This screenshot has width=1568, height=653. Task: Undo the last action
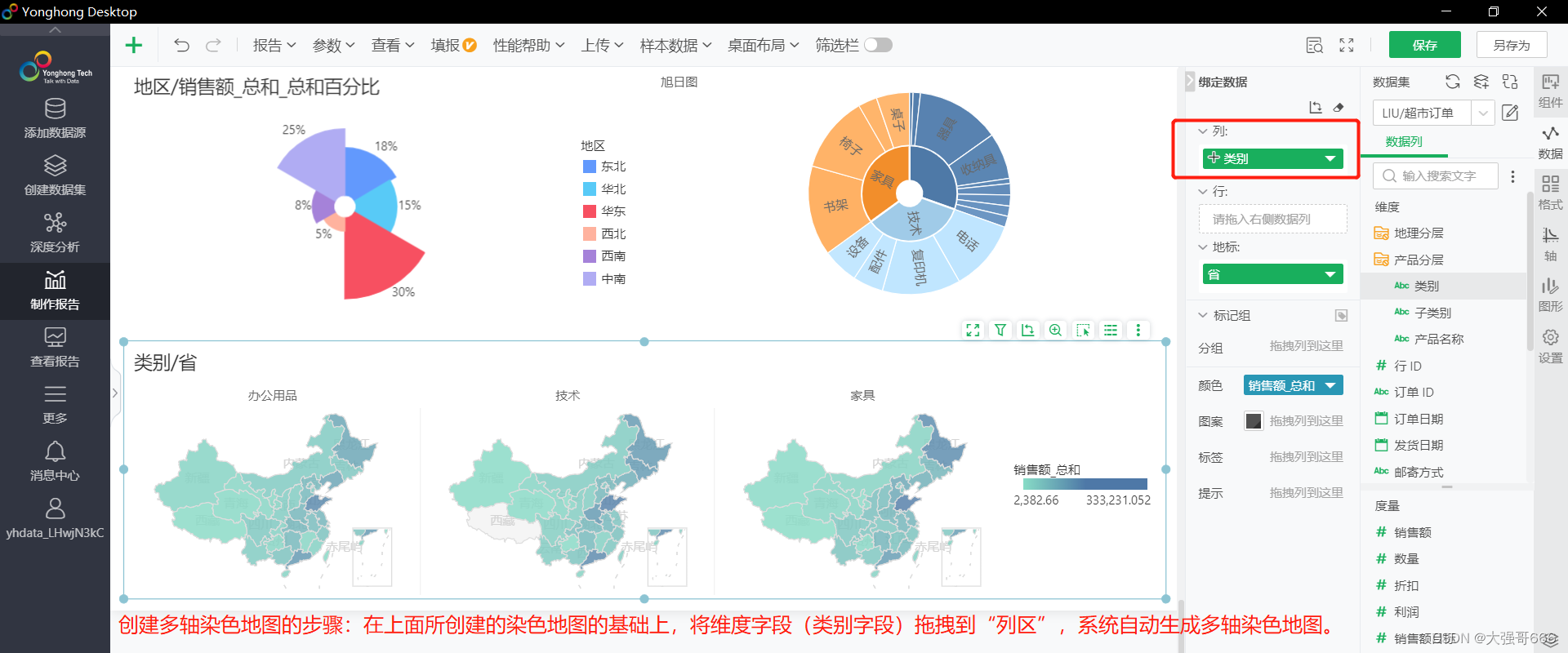pyautogui.click(x=181, y=45)
